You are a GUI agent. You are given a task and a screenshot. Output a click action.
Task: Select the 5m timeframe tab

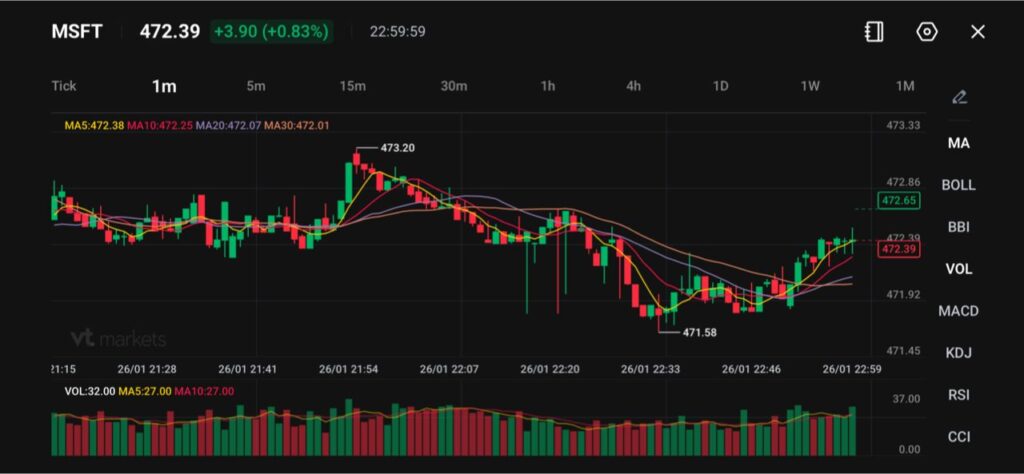(256, 86)
